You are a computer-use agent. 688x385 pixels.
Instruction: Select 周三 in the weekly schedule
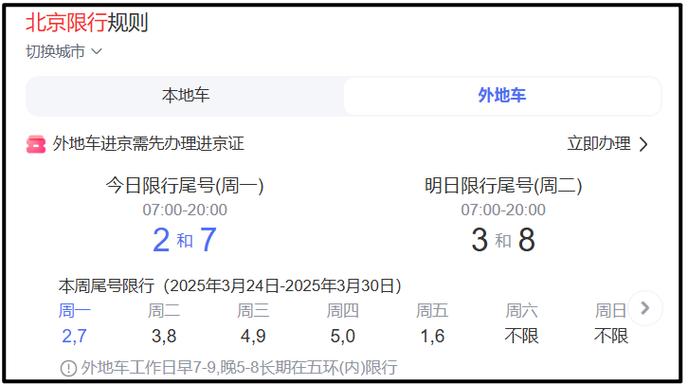(253, 311)
